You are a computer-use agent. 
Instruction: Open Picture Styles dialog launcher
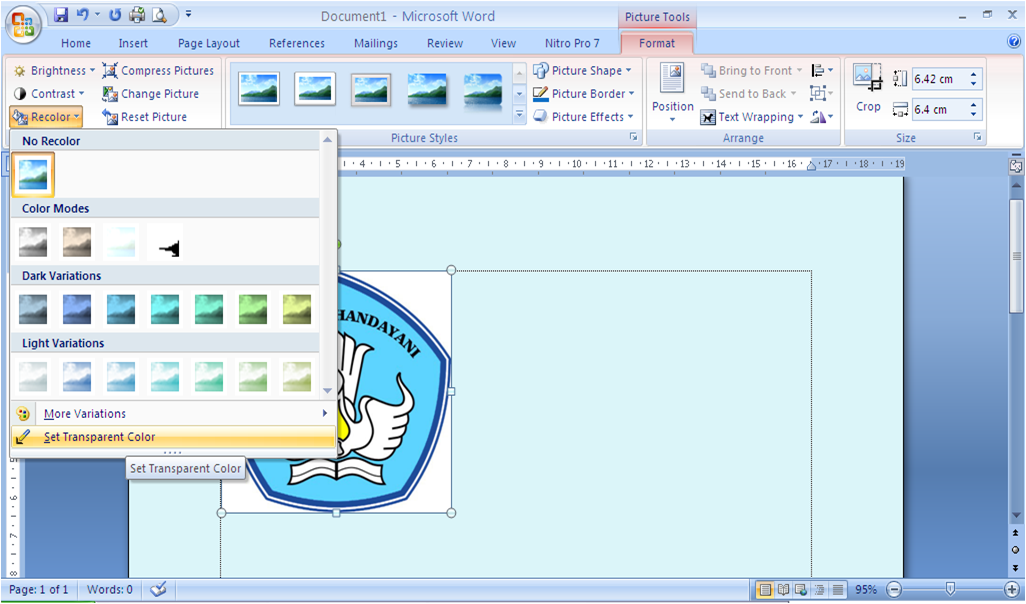[x=633, y=137]
